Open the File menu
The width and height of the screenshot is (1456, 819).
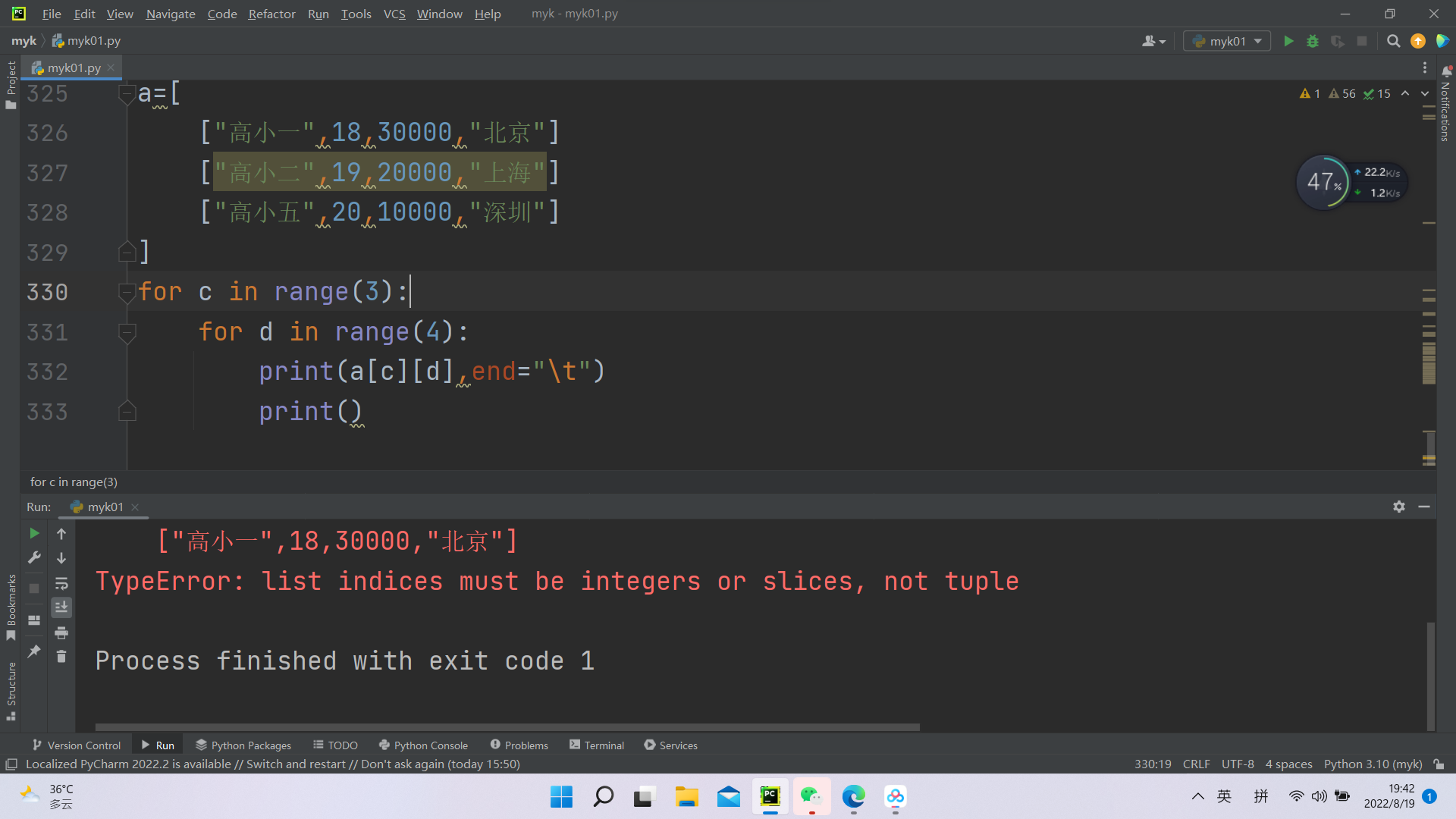tap(52, 14)
